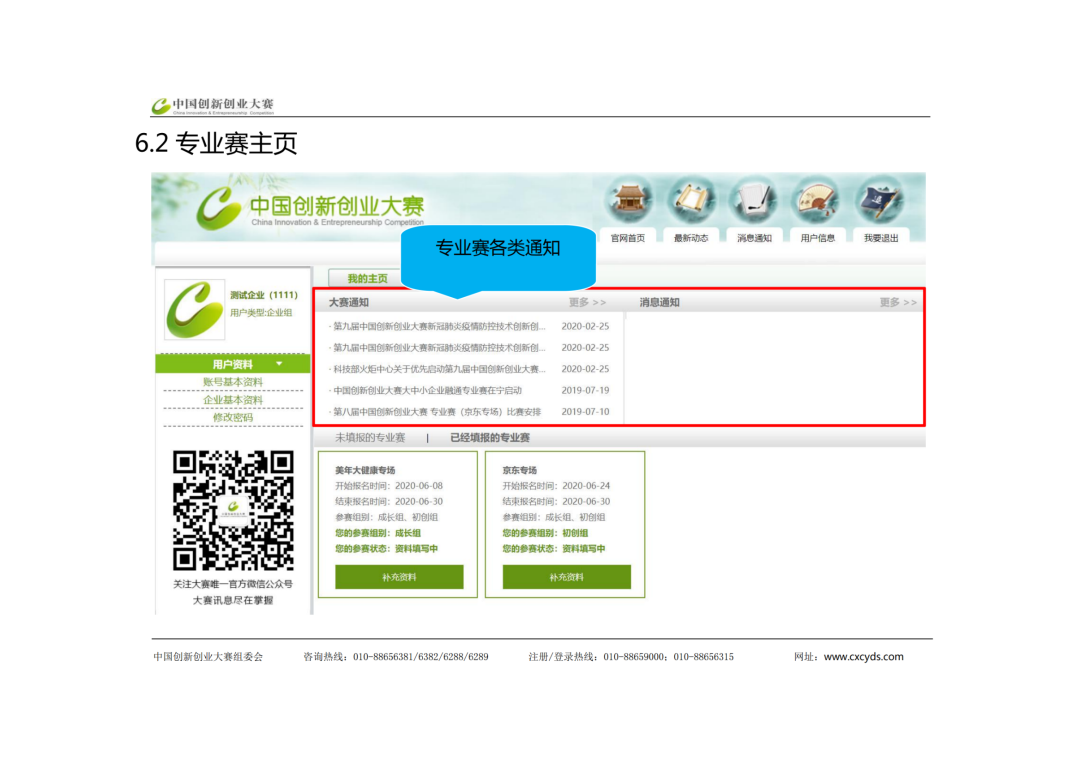Click the 我要退出 hat icon
The image size is (1080, 764).
click(x=881, y=201)
